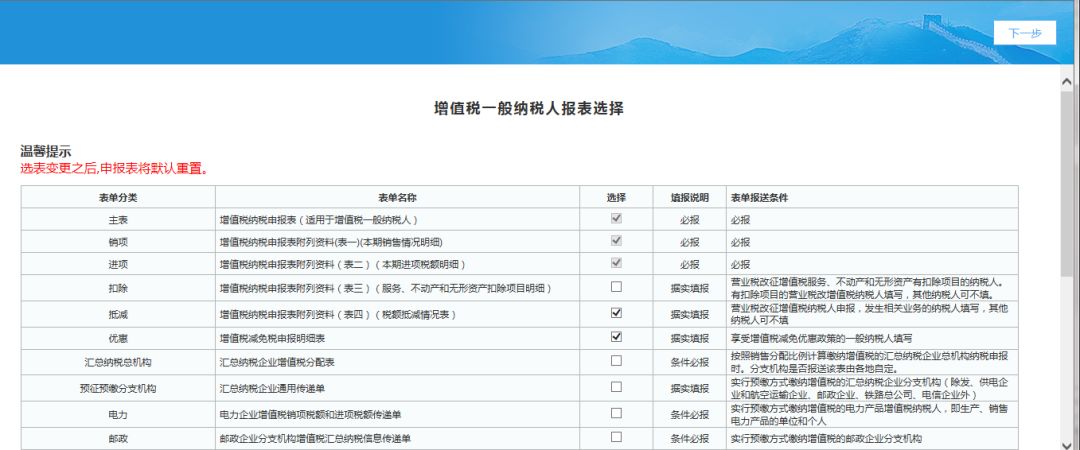The image size is (1080, 450).
Task: Toggle checkbox for 进项 附列资料(表二)
Action: [x=616, y=264]
